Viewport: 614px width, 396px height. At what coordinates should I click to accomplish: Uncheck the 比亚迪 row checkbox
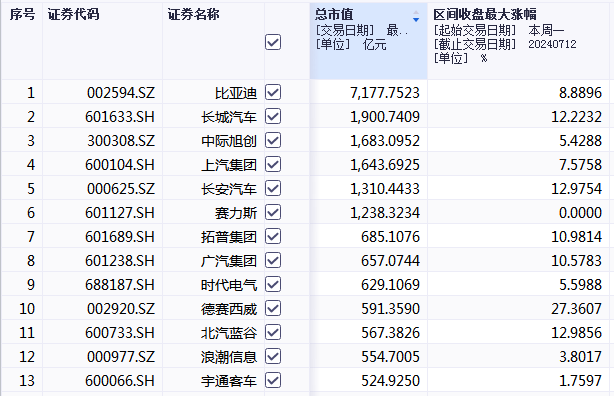coord(273,92)
